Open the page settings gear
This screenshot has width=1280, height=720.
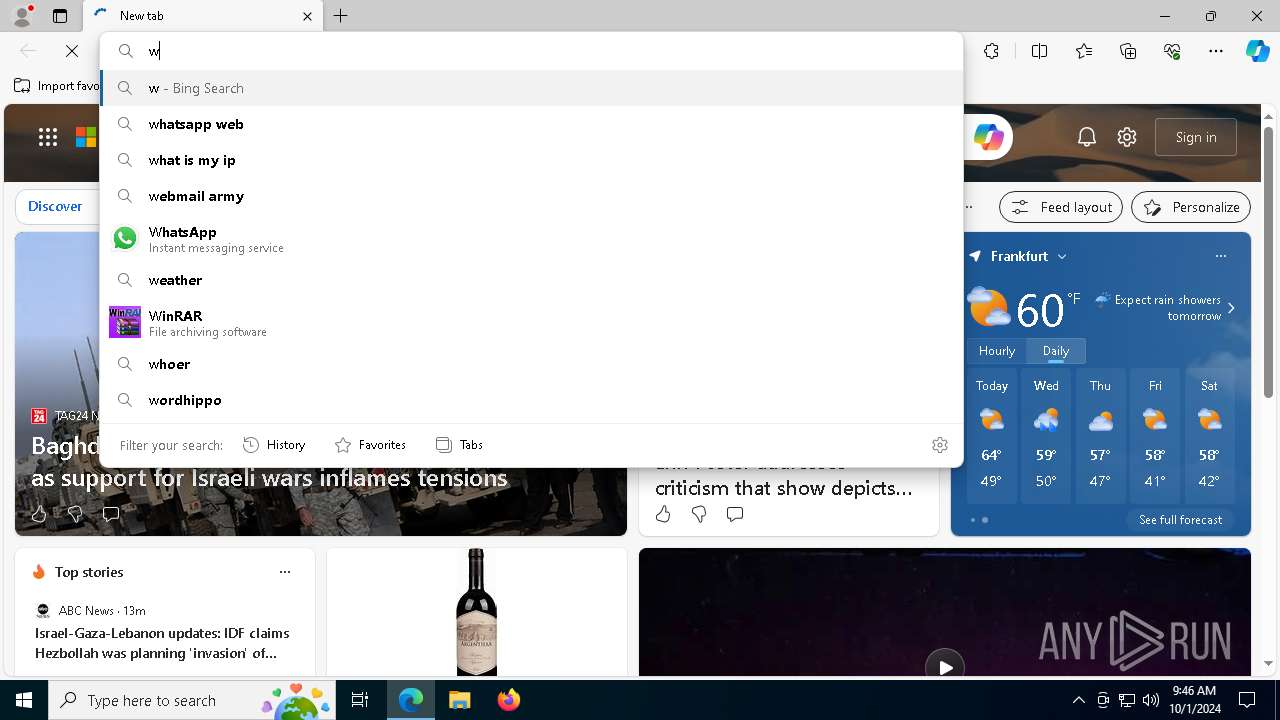tap(1127, 137)
